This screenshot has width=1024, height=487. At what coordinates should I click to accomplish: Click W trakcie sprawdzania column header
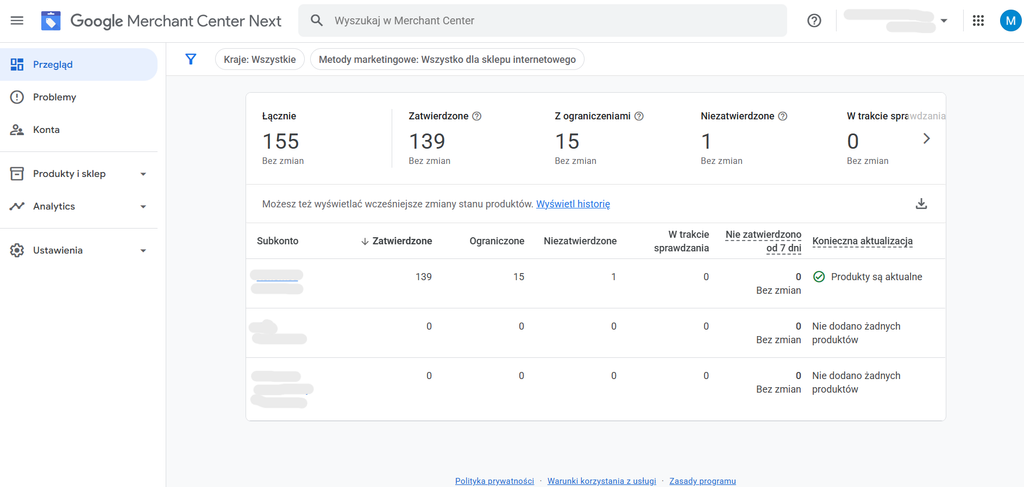pyautogui.click(x=681, y=241)
